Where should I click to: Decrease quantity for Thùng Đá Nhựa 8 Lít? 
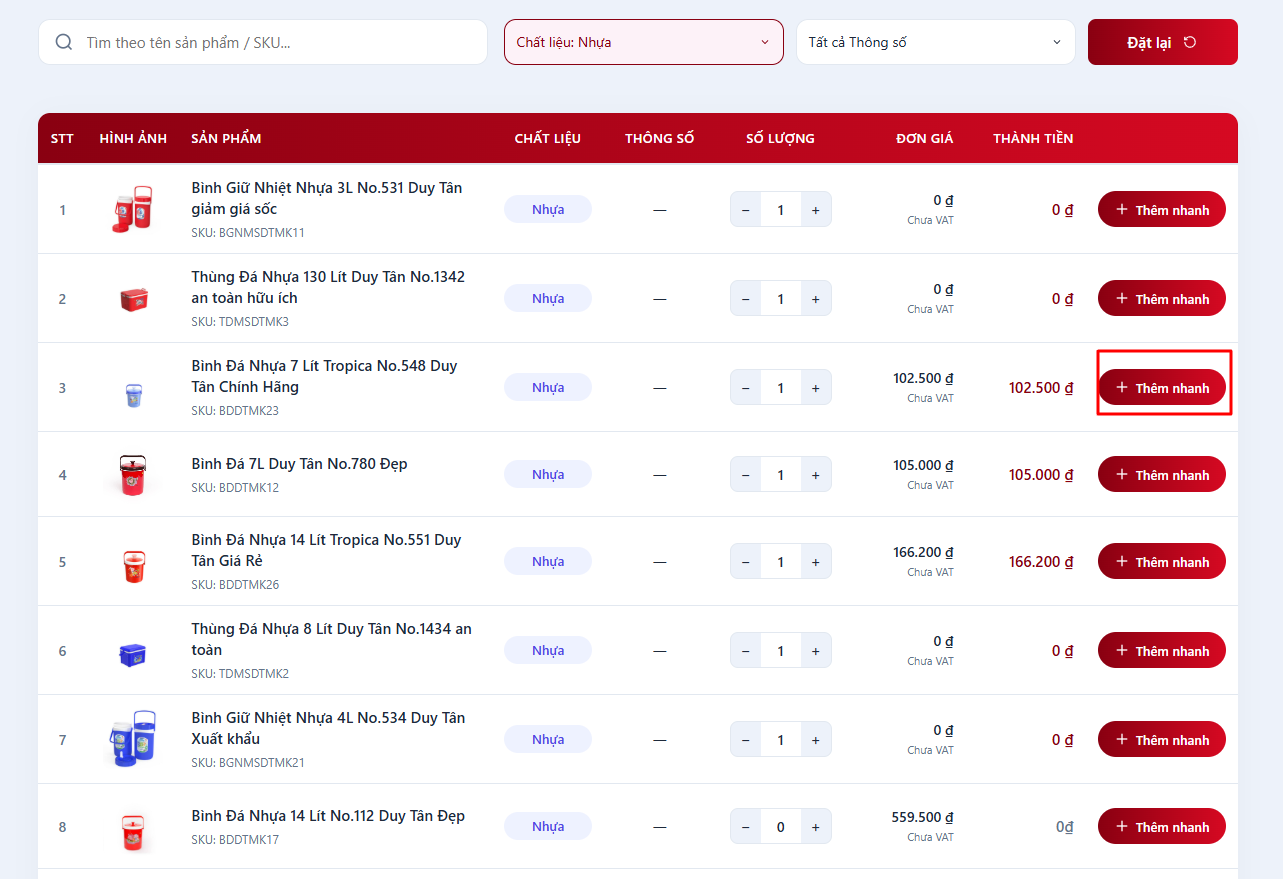click(x=746, y=651)
